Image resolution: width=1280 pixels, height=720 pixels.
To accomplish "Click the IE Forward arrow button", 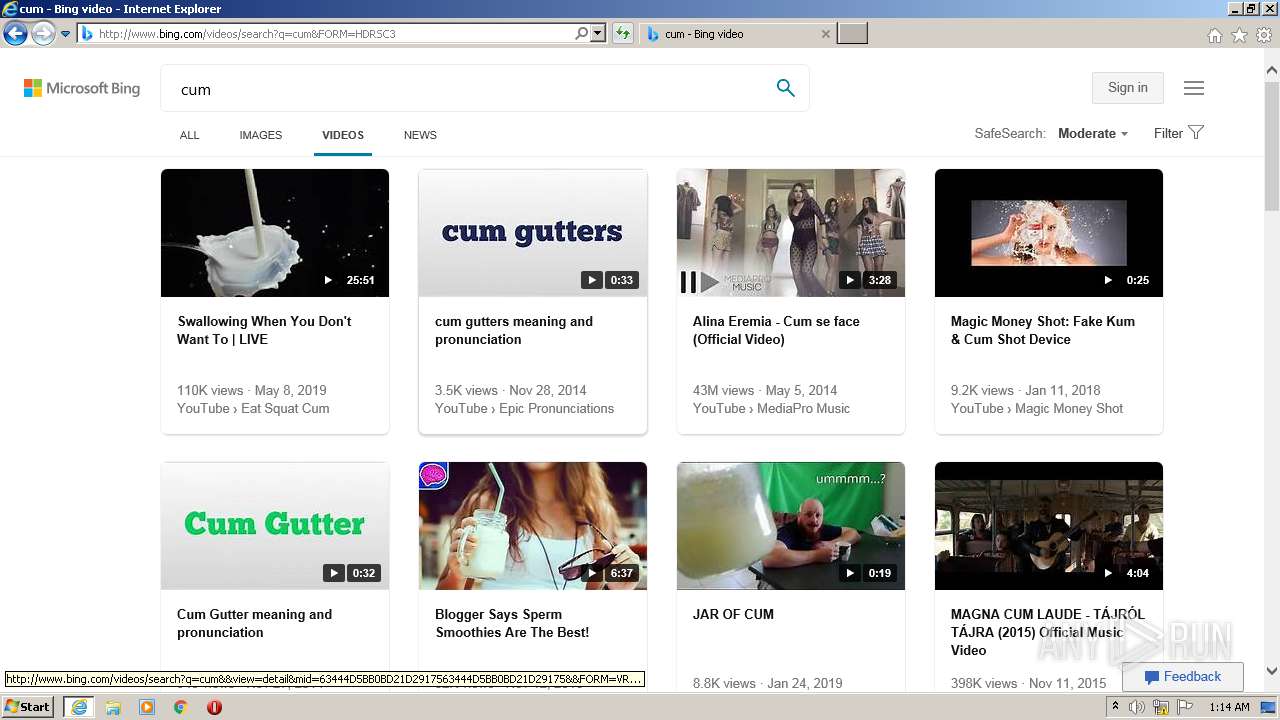I will (43, 34).
